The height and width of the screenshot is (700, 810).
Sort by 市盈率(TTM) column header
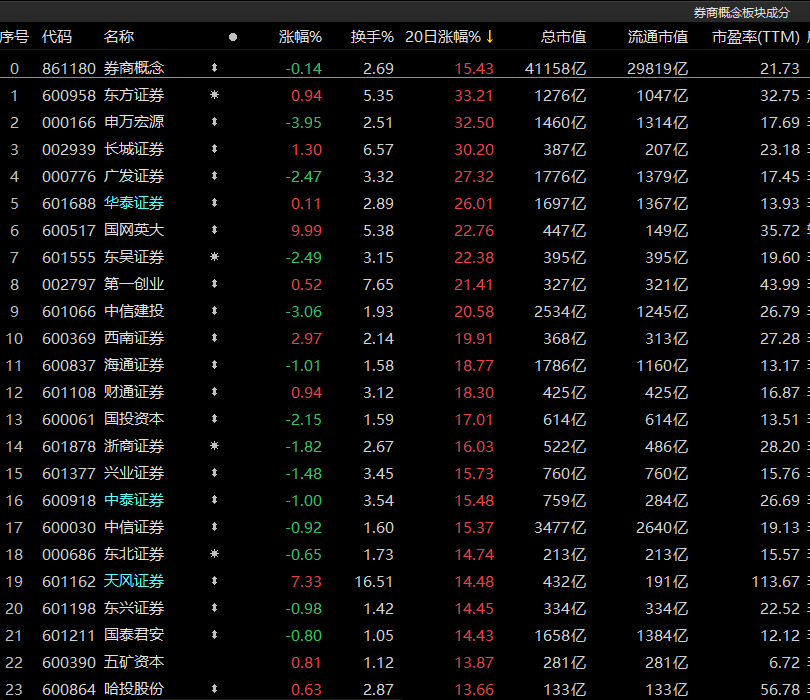(756, 37)
